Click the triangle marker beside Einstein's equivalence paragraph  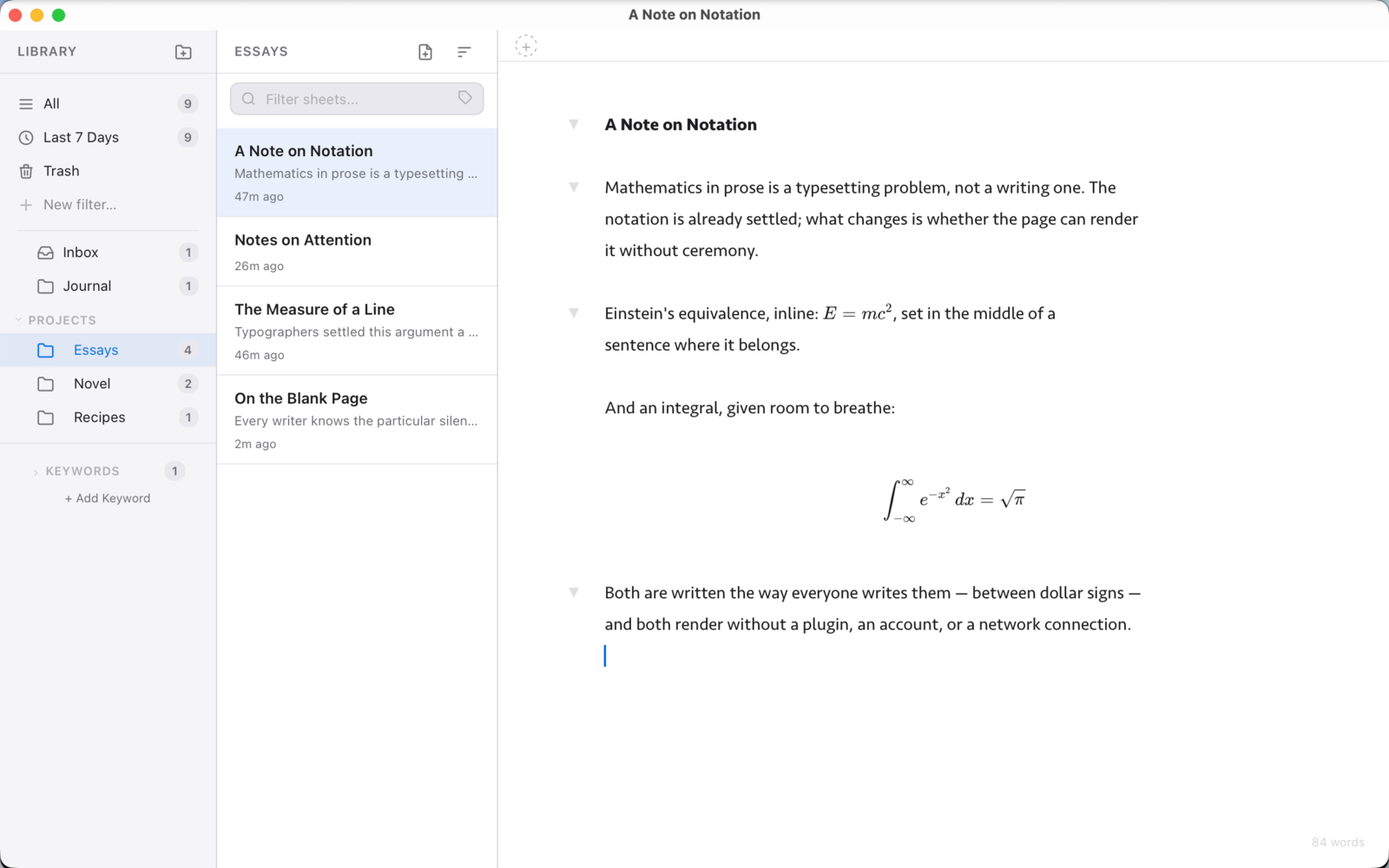(574, 312)
